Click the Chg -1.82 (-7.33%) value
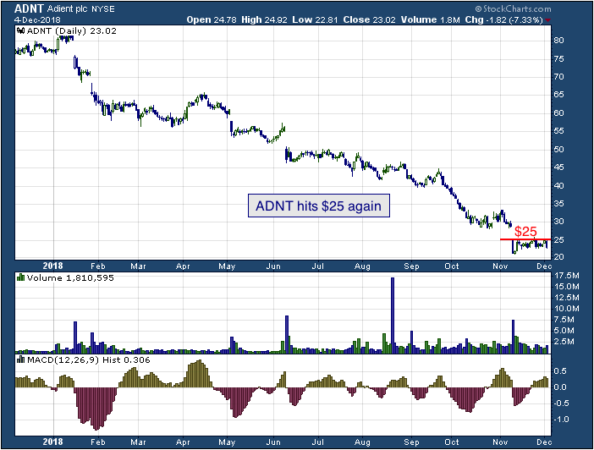 503,20
